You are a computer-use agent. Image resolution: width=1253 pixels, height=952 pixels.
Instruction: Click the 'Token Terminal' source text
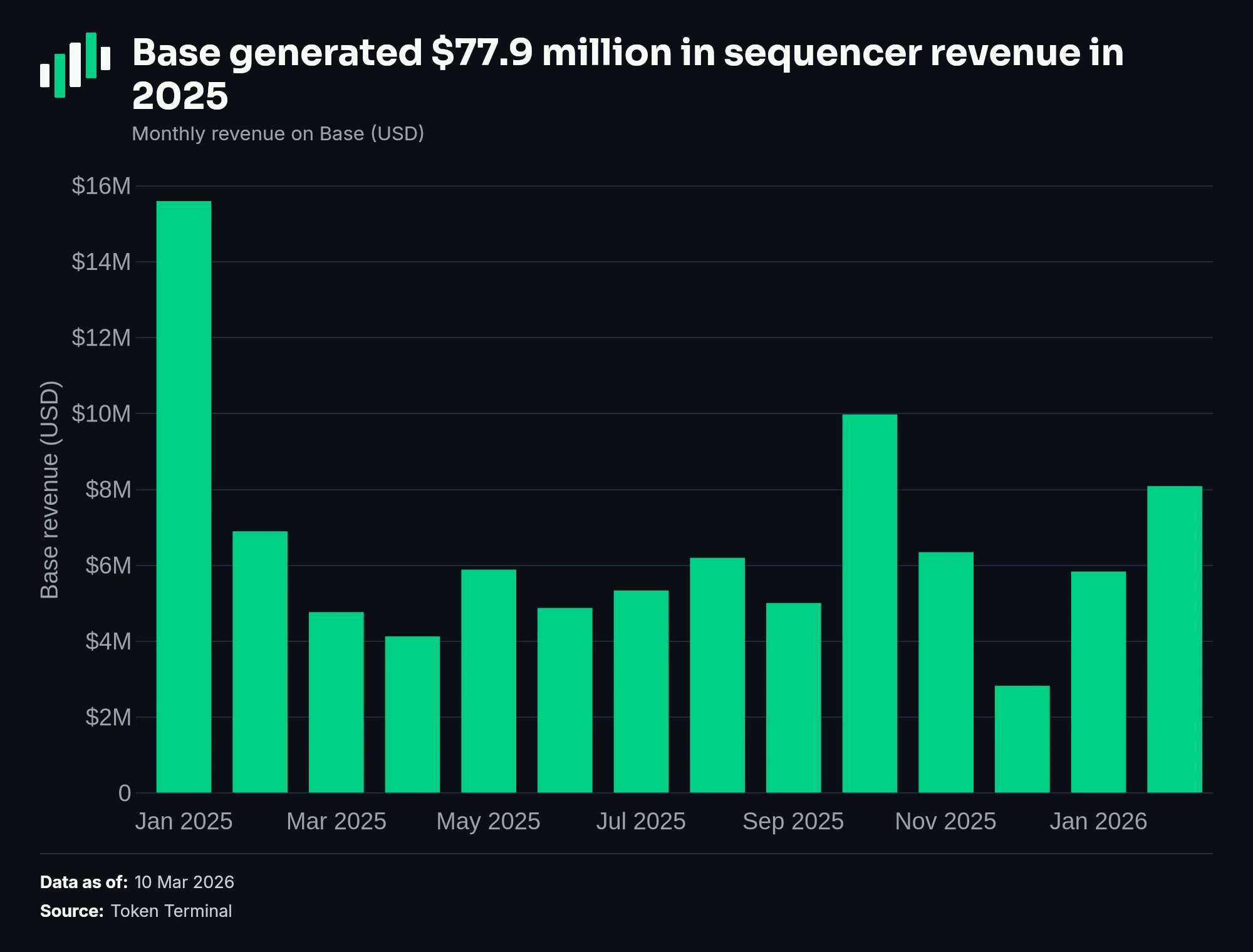[171, 911]
